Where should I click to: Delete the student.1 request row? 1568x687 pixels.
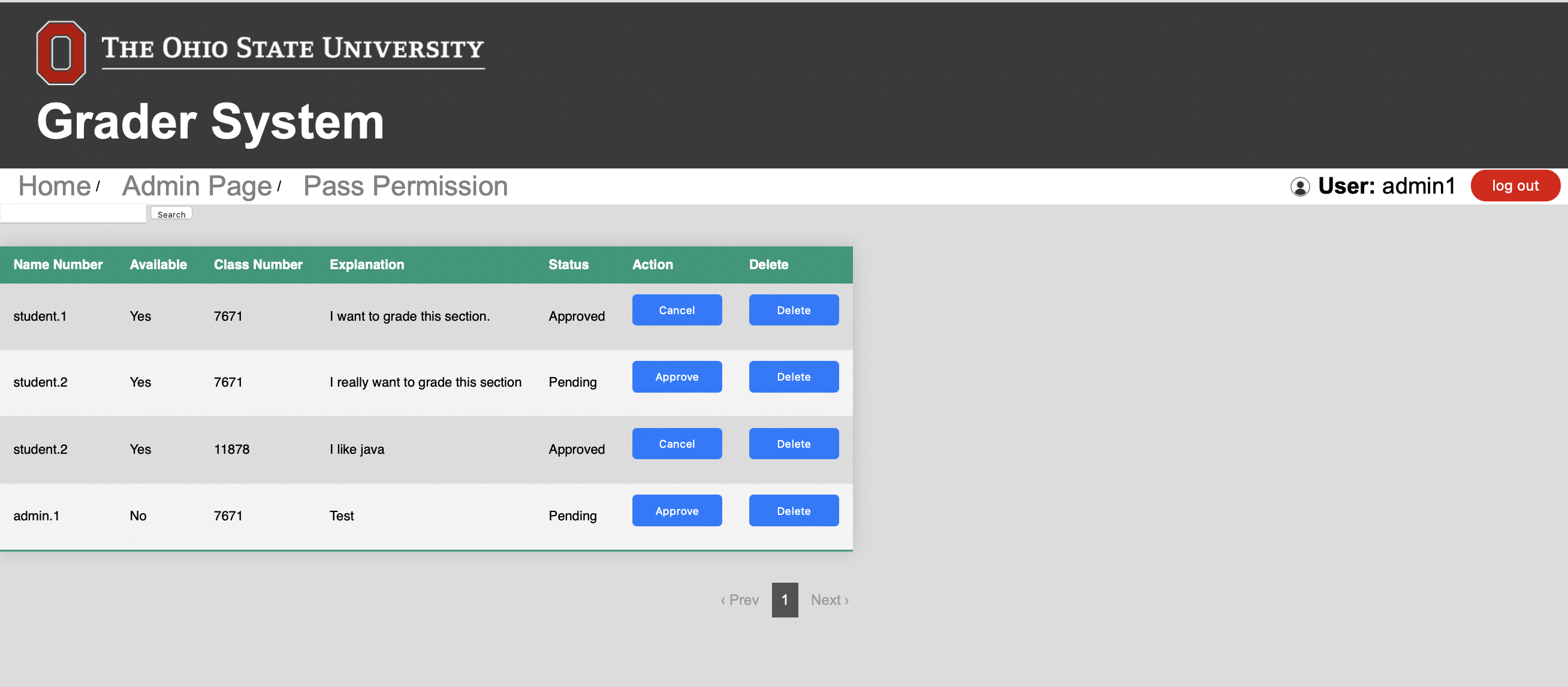coord(794,310)
